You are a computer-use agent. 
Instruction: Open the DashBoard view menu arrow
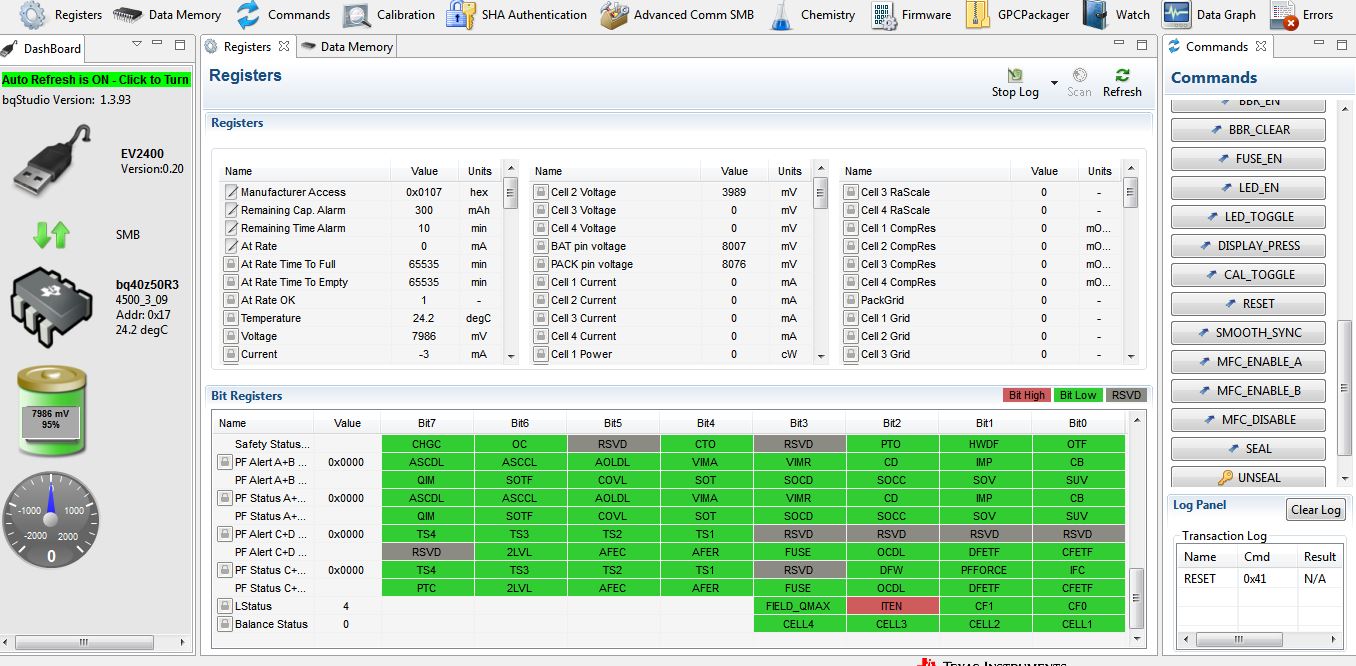coord(137,46)
